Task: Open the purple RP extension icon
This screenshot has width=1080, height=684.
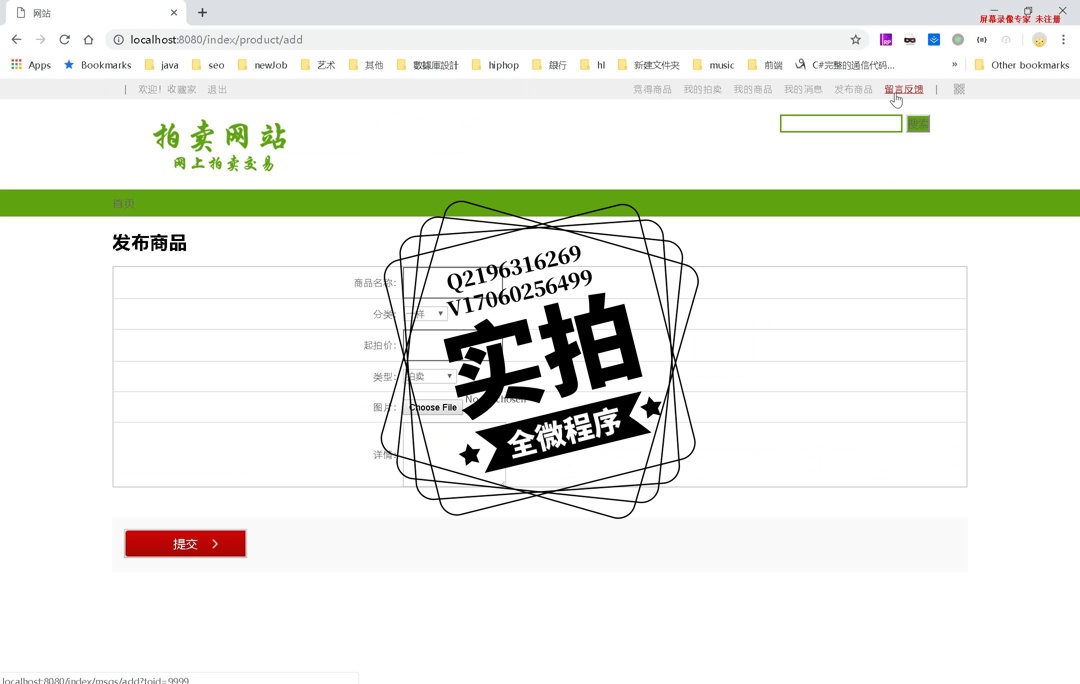Action: point(886,40)
